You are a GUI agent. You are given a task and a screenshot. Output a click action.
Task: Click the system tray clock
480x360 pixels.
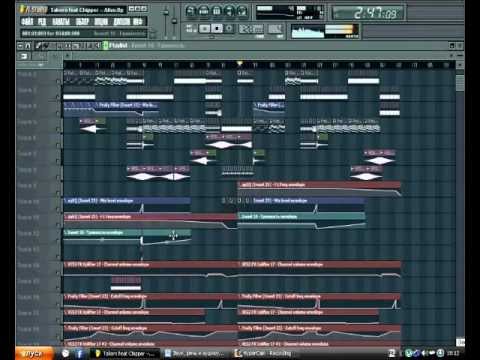click(x=453, y=353)
